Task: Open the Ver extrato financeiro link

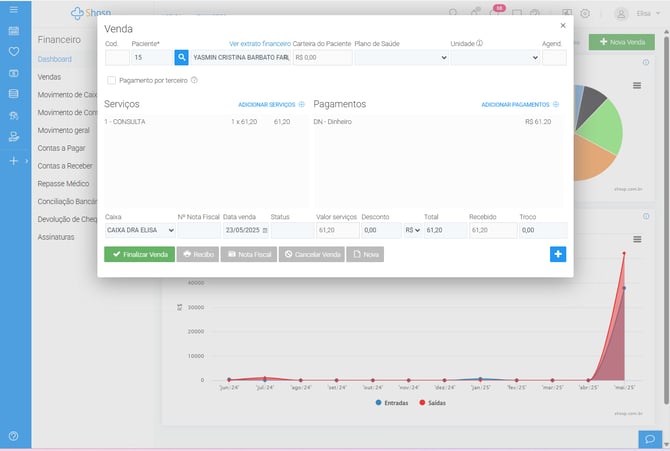Action: [x=259, y=44]
